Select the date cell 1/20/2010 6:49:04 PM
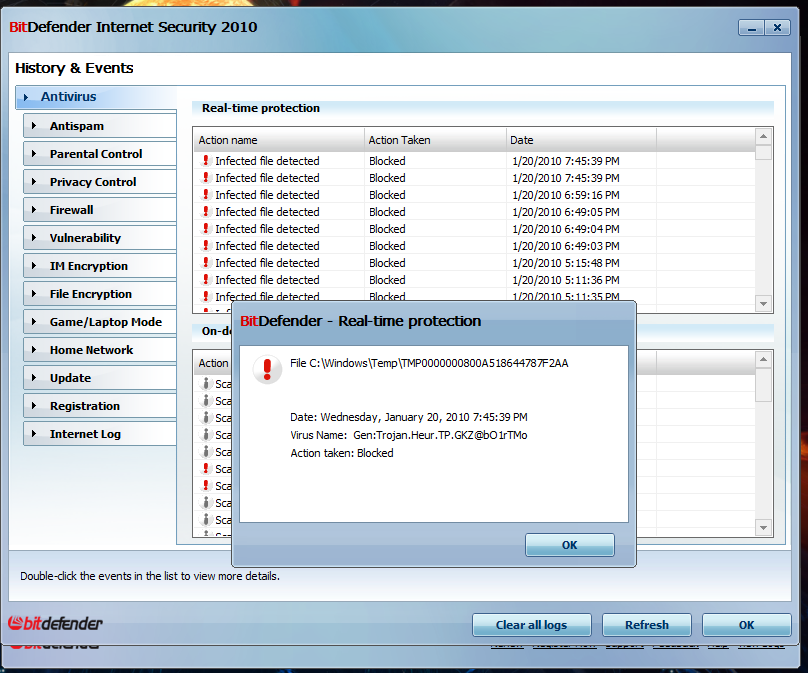808x673 pixels. (566, 229)
